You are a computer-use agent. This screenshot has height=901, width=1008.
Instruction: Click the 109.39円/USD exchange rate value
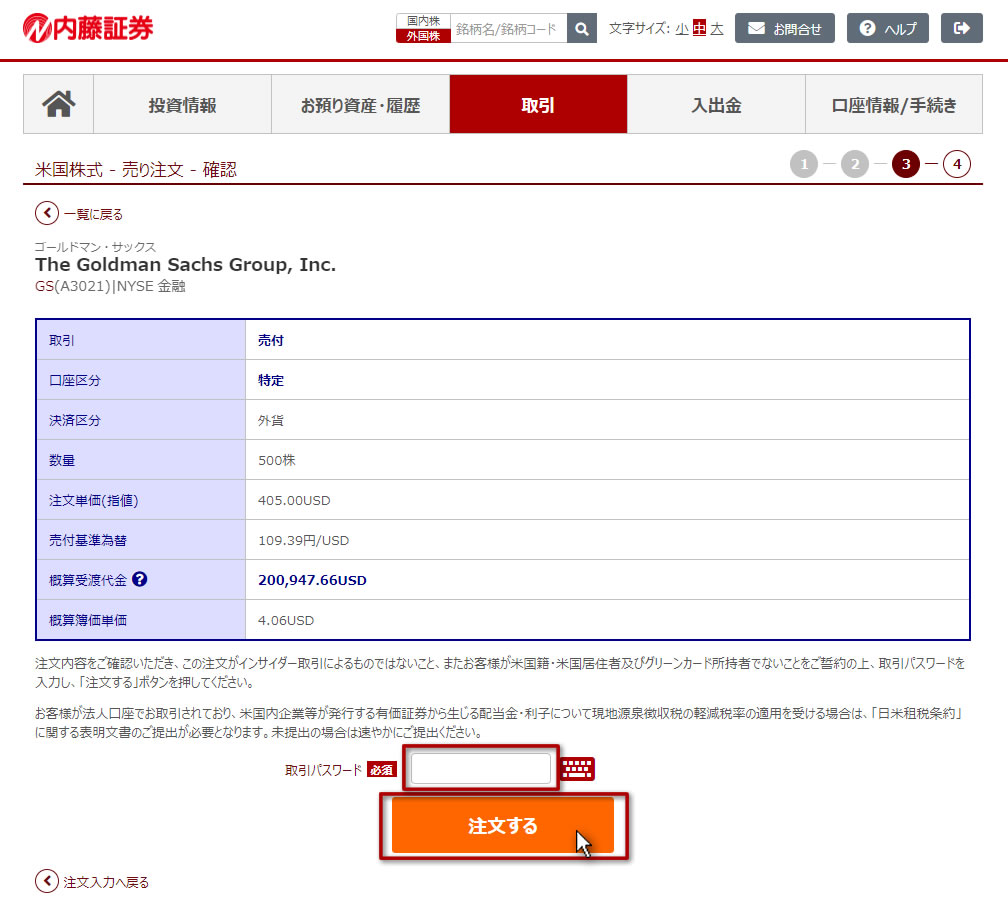coord(303,540)
